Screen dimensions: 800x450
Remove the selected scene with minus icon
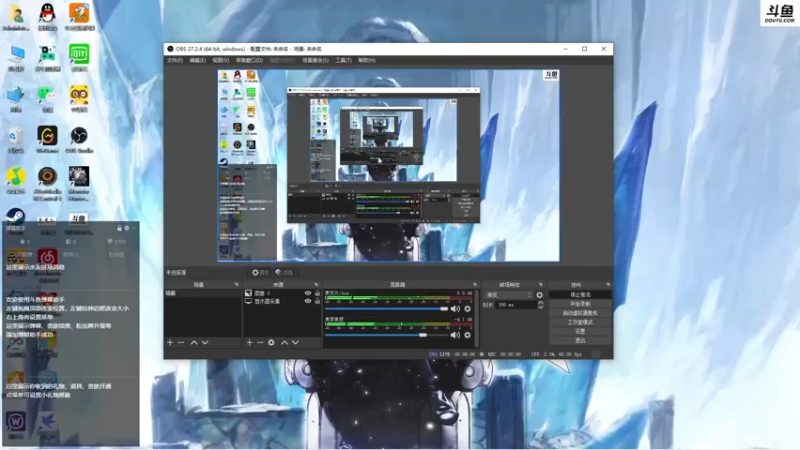pos(181,342)
